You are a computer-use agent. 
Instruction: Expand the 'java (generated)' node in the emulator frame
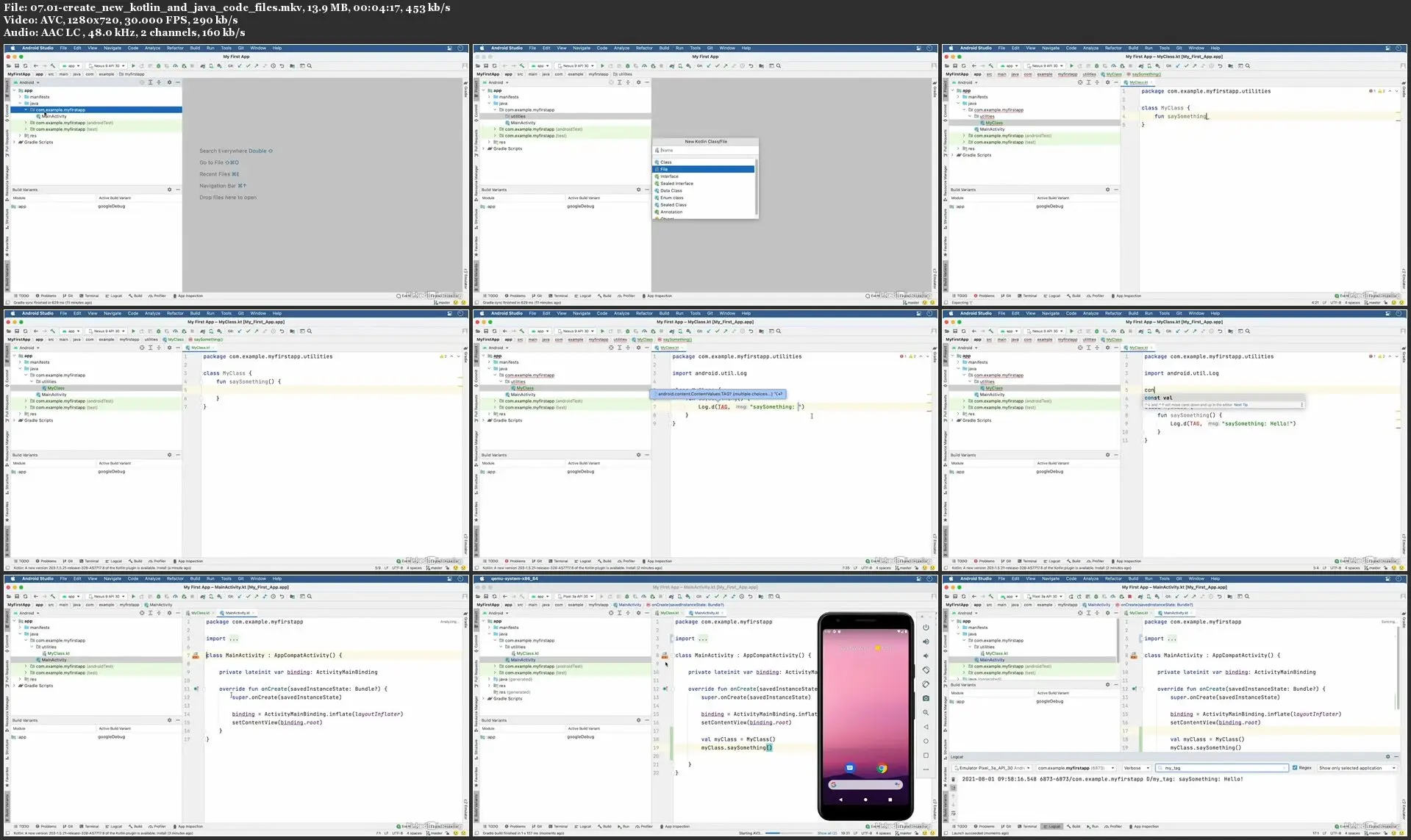[x=489, y=679]
